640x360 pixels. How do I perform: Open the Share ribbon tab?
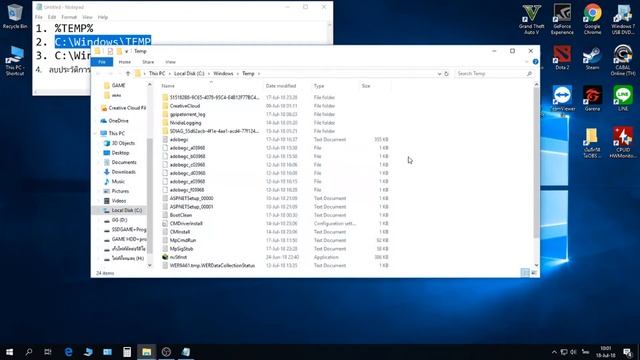pyautogui.click(x=148, y=62)
